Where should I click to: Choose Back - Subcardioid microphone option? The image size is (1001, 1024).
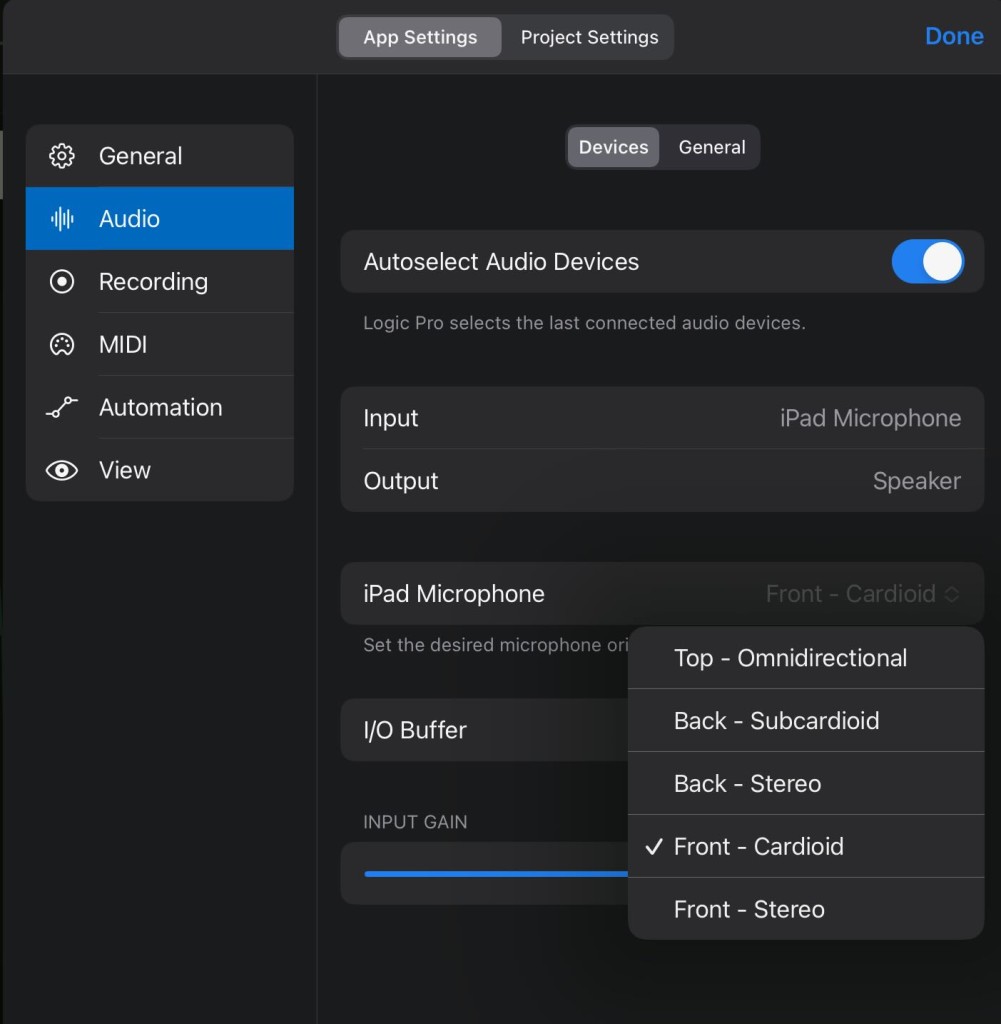click(x=776, y=721)
